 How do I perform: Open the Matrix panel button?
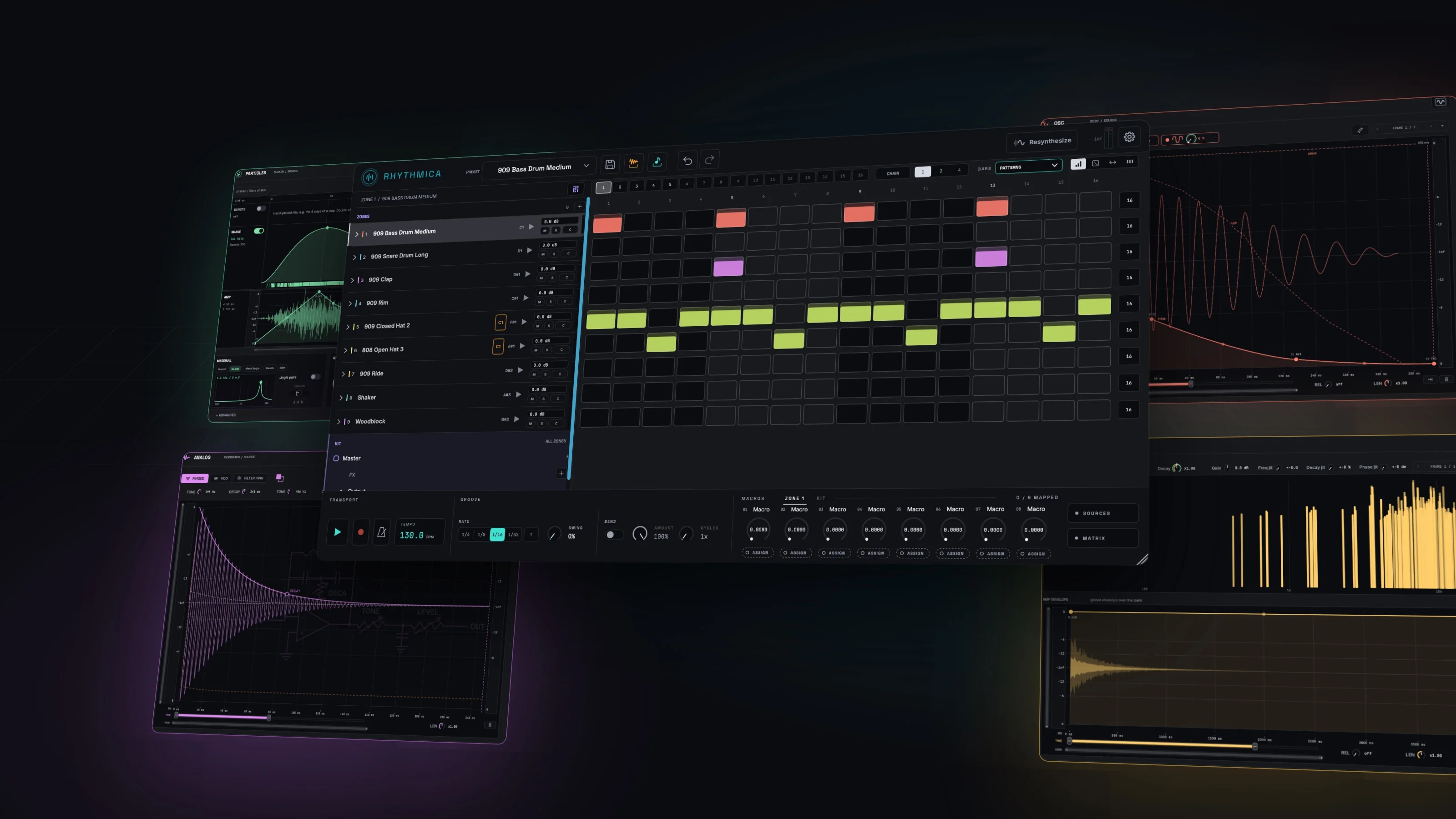pyautogui.click(x=1103, y=538)
